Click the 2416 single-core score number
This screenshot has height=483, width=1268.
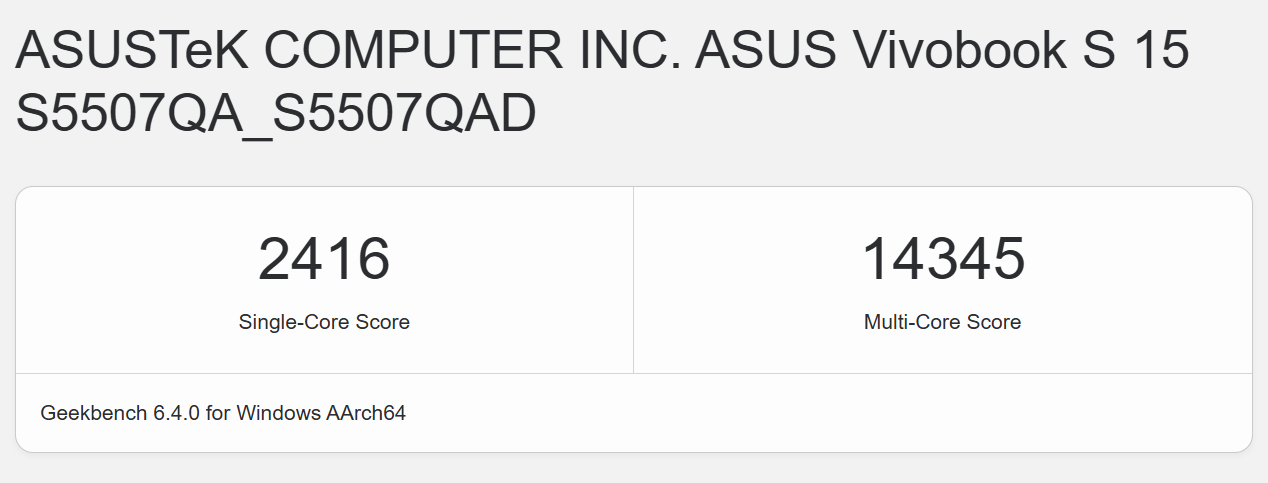point(324,259)
